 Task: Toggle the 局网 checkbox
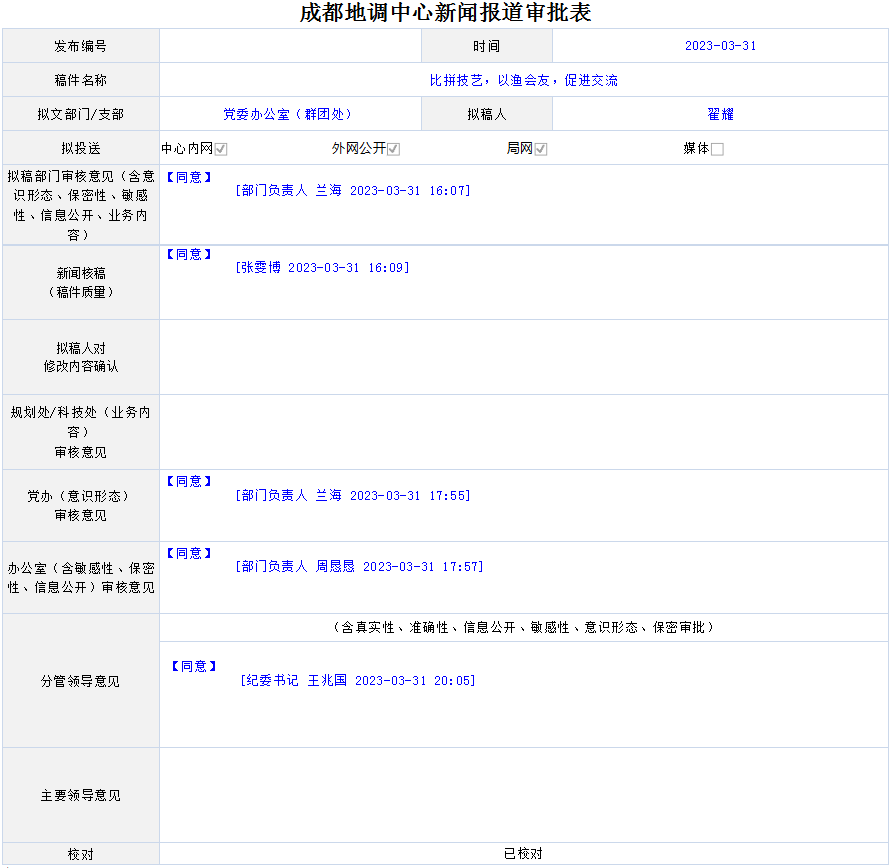click(x=540, y=149)
